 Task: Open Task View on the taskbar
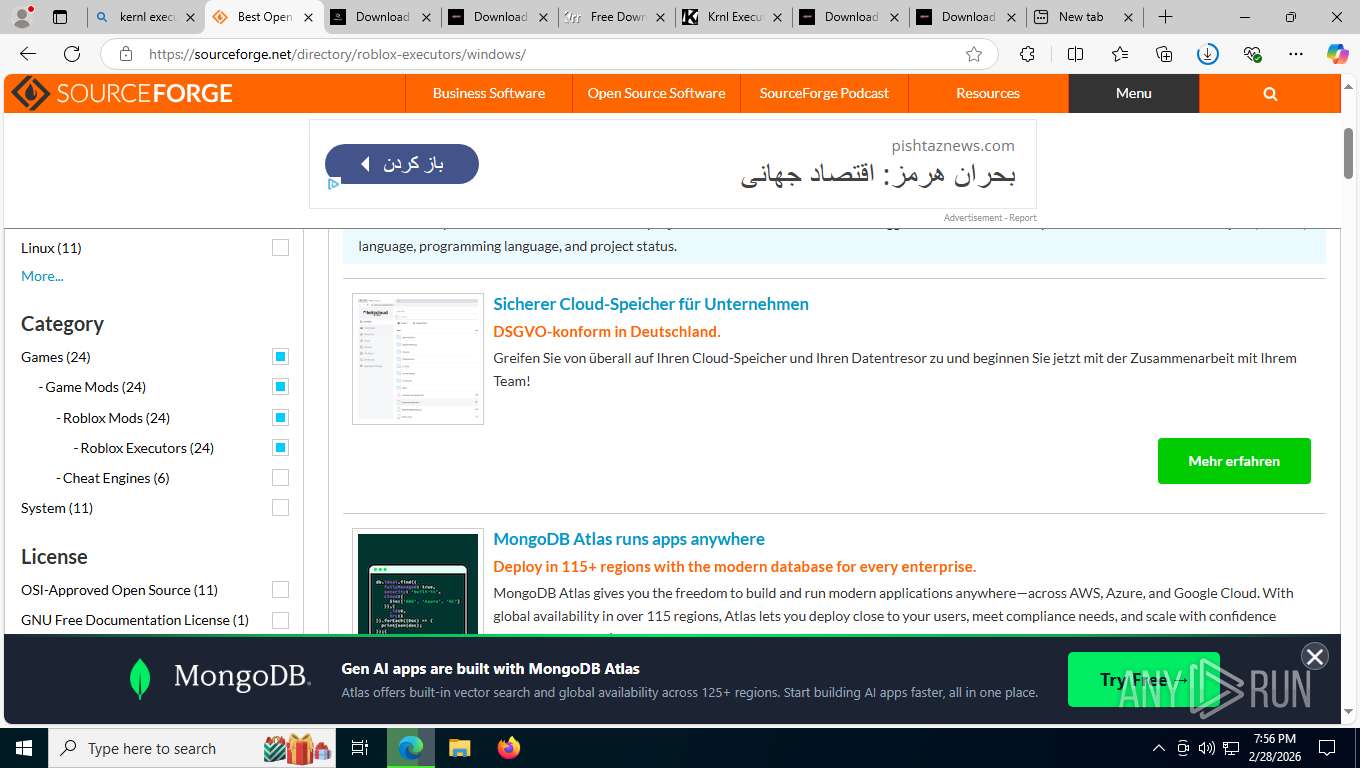(x=360, y=748)
